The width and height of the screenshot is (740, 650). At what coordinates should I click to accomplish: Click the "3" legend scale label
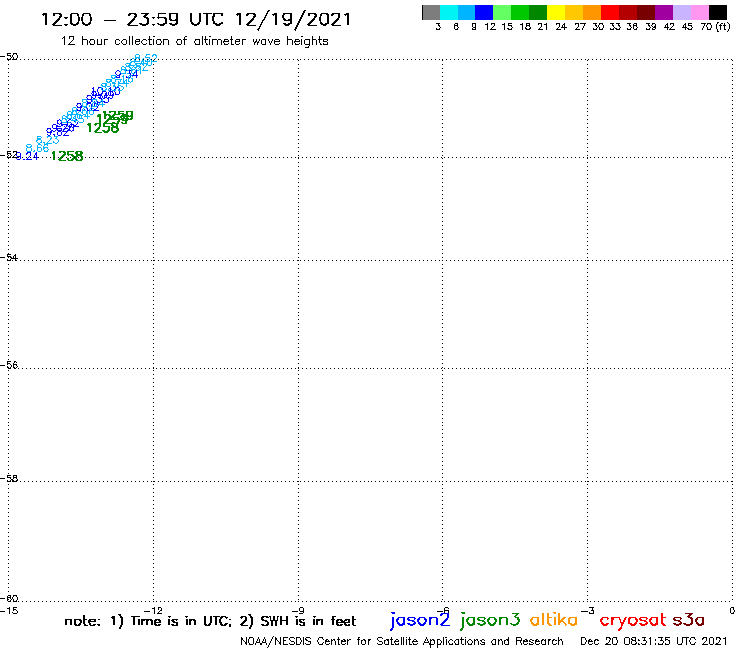(x=438, y=27)
